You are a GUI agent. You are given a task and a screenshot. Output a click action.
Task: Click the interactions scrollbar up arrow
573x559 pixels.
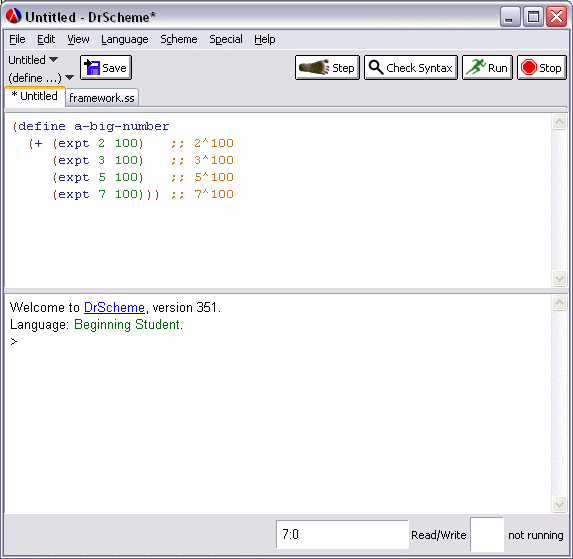559,303
